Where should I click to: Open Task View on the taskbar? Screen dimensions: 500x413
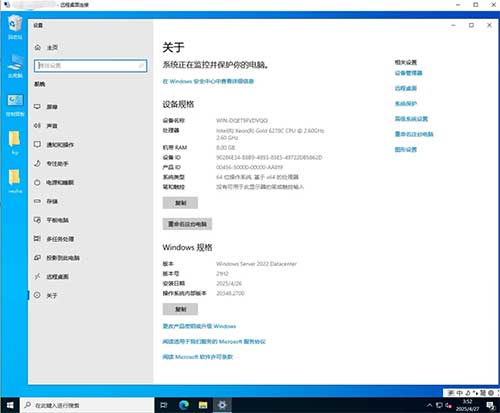(x=164, y=405)
